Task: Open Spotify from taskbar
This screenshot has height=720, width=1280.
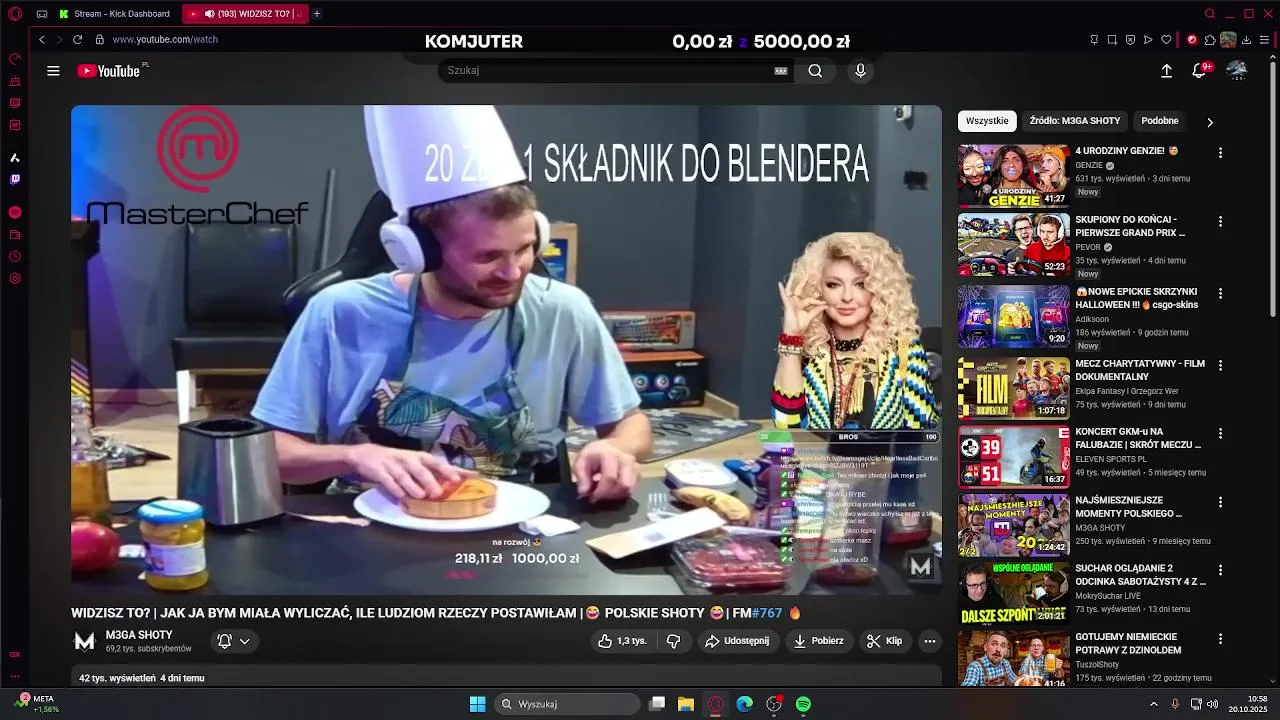Action: click(803, 704)
